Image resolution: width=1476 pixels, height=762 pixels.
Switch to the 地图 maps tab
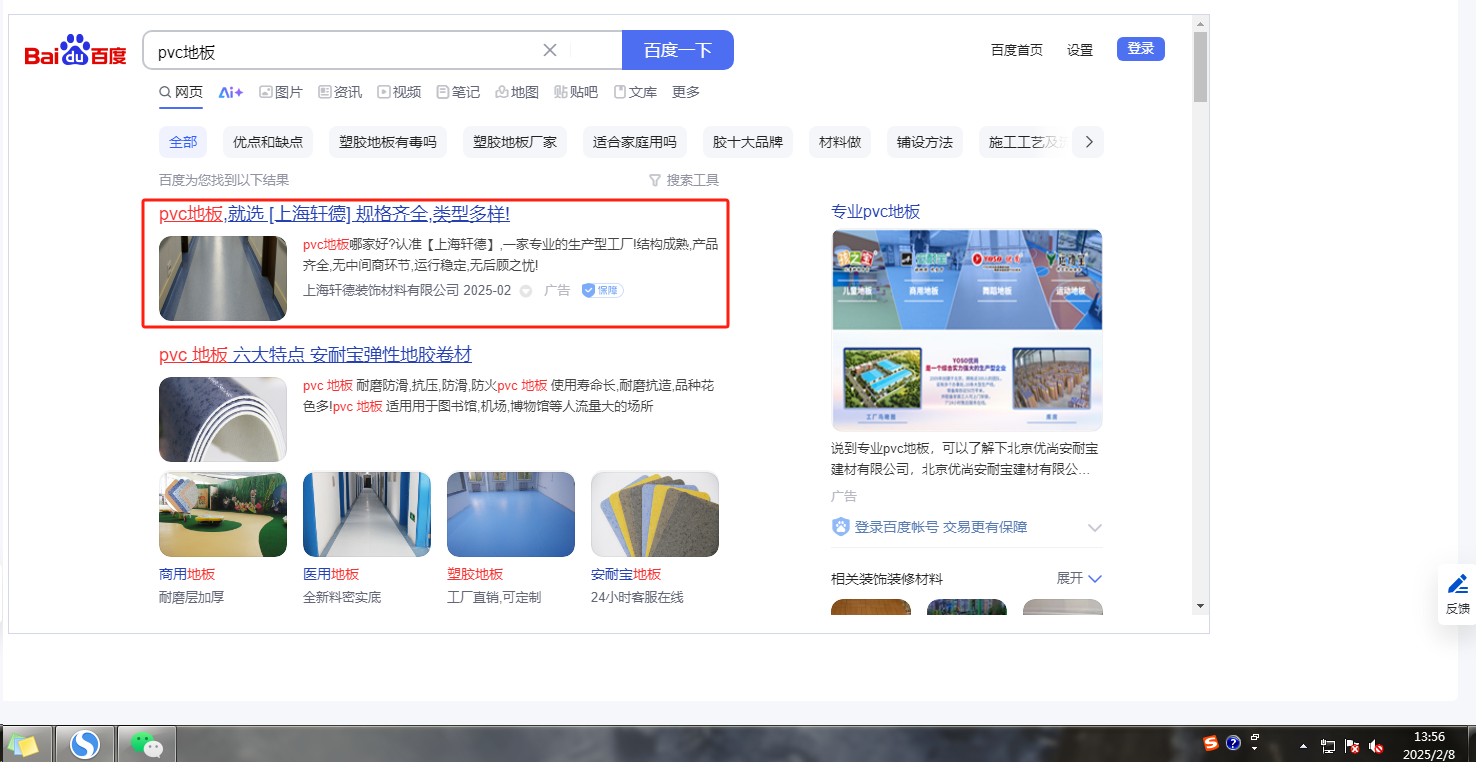(x=517, y=92)
